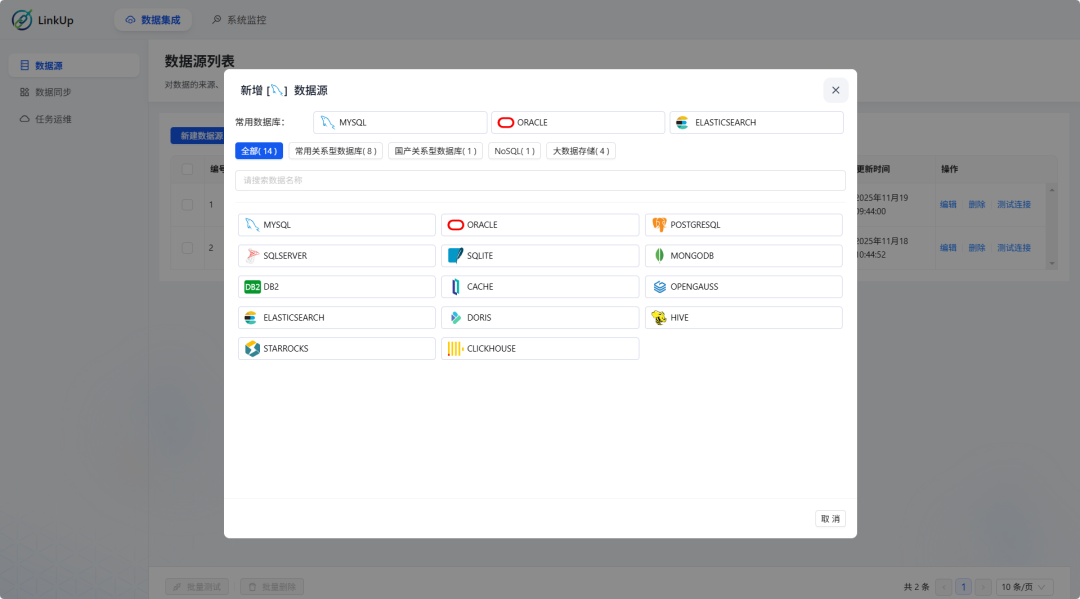Click the LinkUp logo icon
This screenshot has height=599, width=1080.
click(x=22, y=19)
